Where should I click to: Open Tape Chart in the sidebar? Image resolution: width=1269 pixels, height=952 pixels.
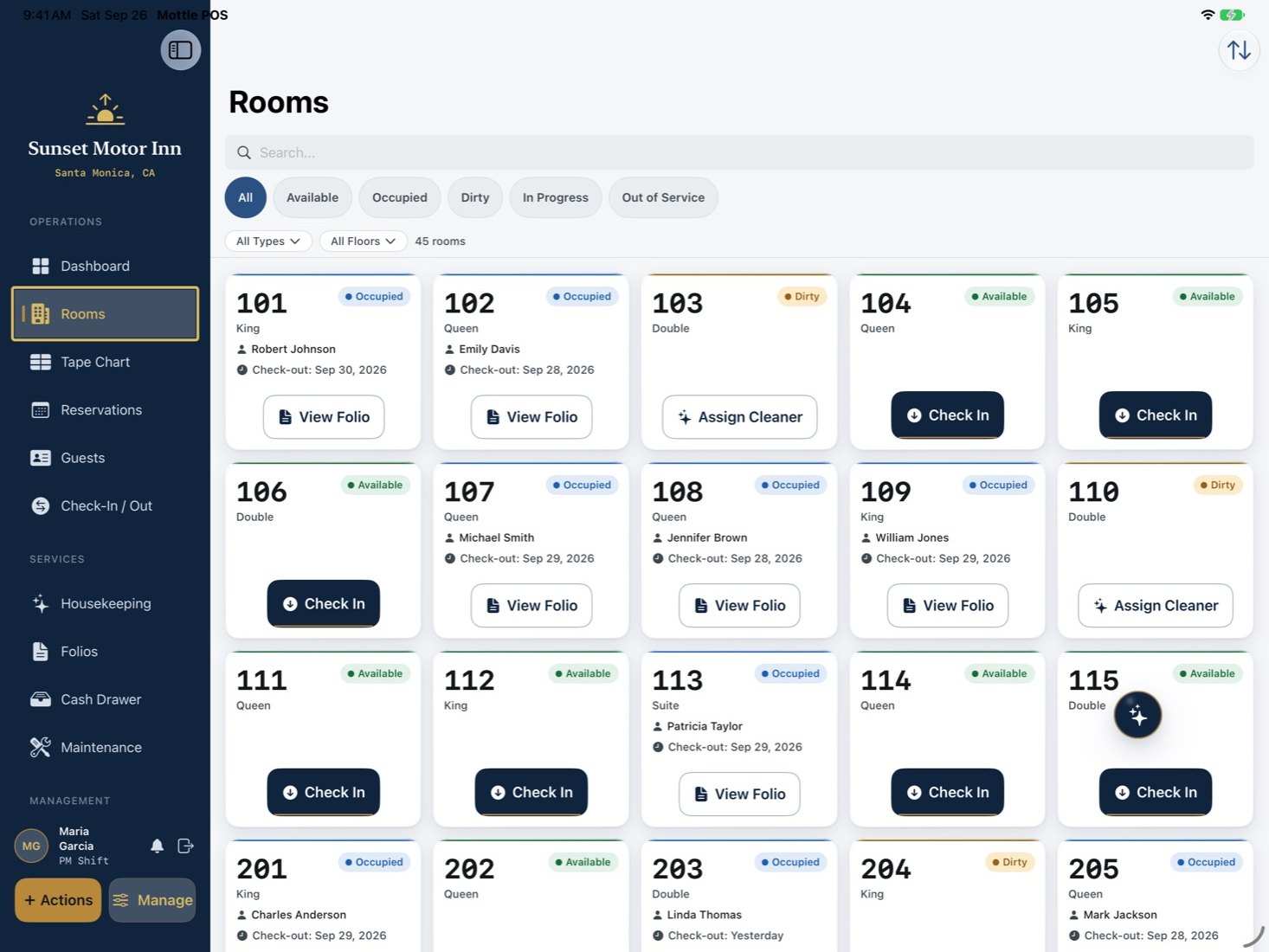point(105,362)
